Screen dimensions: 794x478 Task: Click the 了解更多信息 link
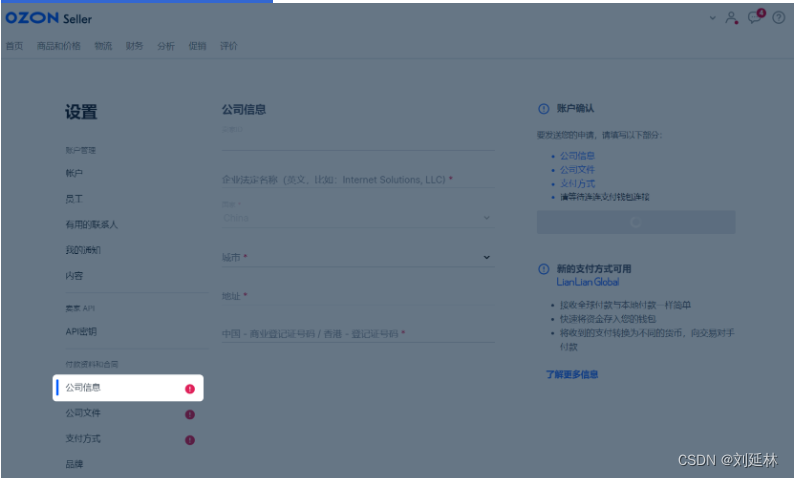point(572,375)
